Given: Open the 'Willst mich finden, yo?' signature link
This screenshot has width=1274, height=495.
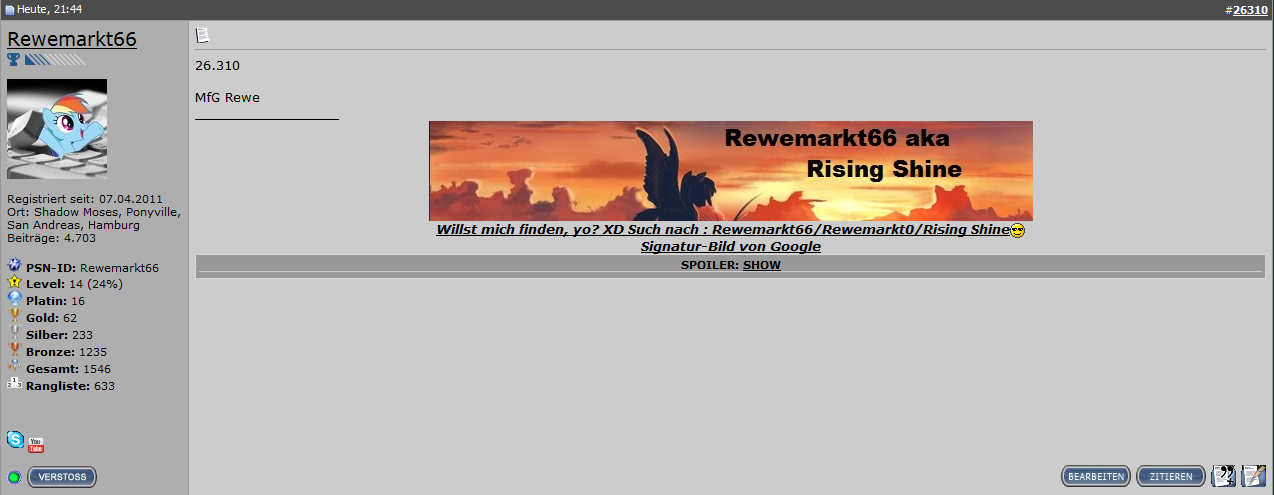Looking at the screenshot, I should pos(723,230).
